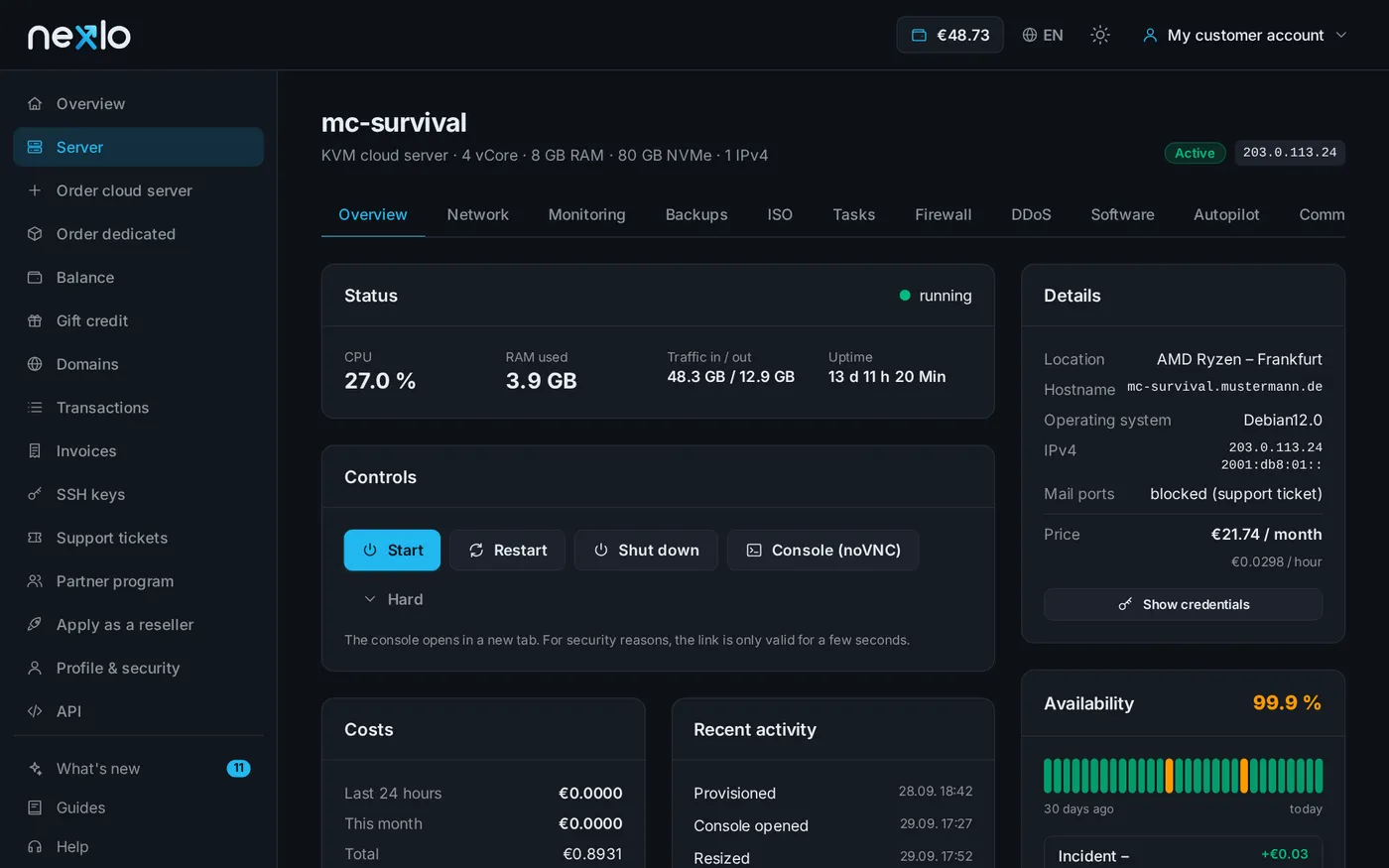Image resolution: width=1389 pixels, height=868 pixels.
Task: Click the 99.9 % availability value
Action: 1287,702
